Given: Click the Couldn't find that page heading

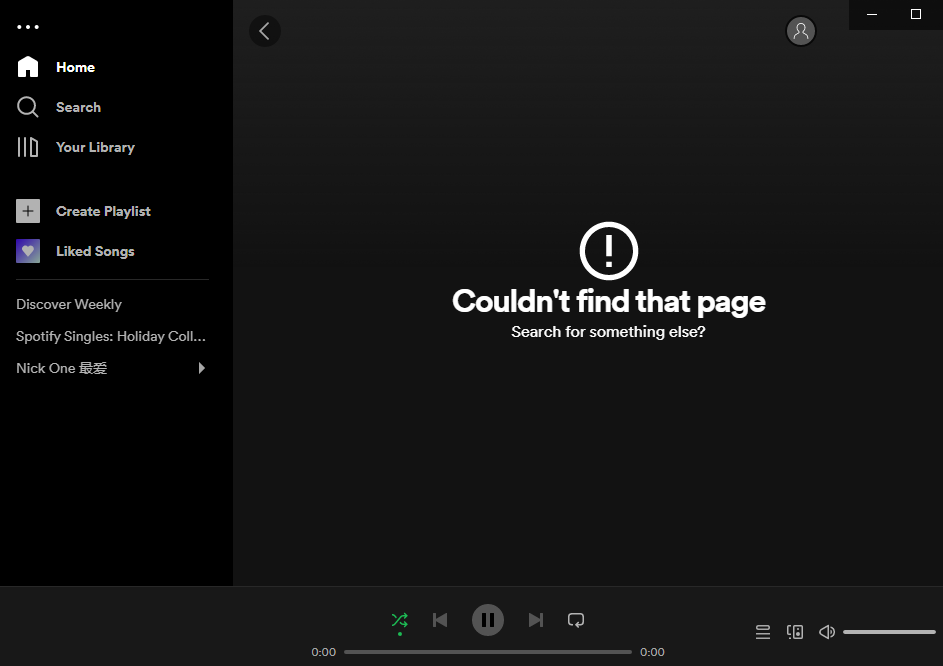Looking at the screenshot, I should click(609, 301).
